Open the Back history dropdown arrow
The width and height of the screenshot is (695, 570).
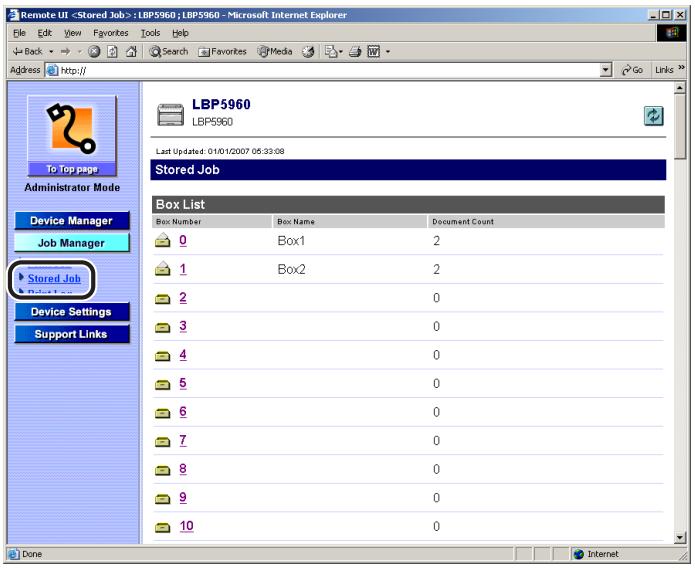click(51, 52)
